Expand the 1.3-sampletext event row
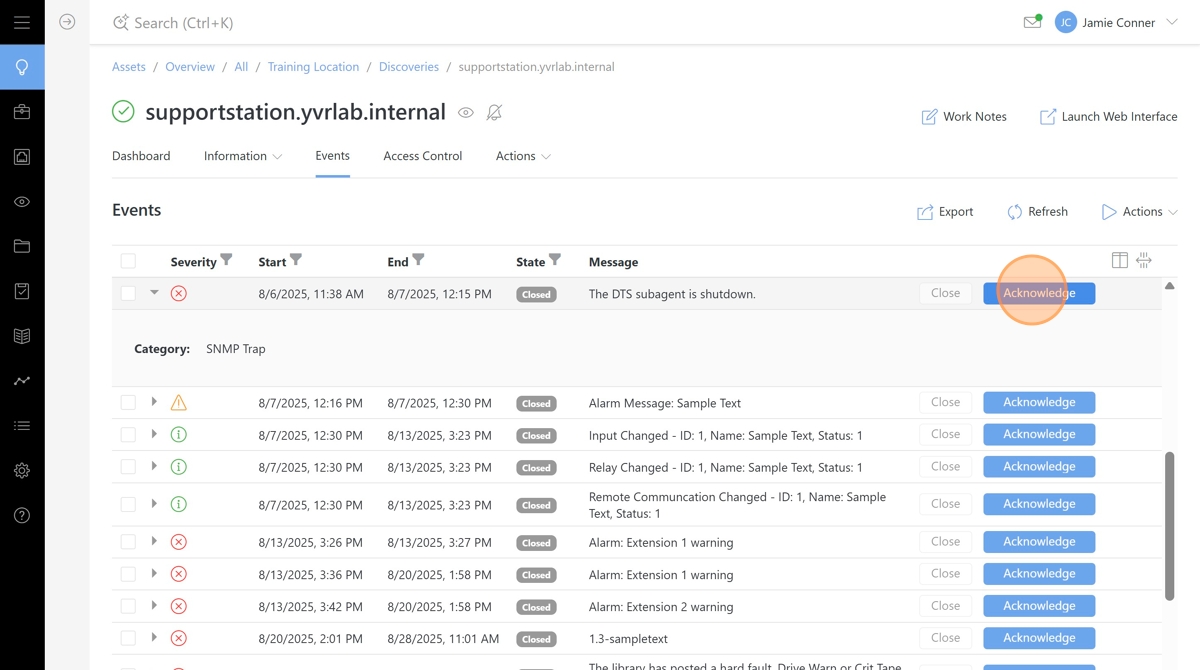This screenshot has height=670, width=1200. [154, 637]
